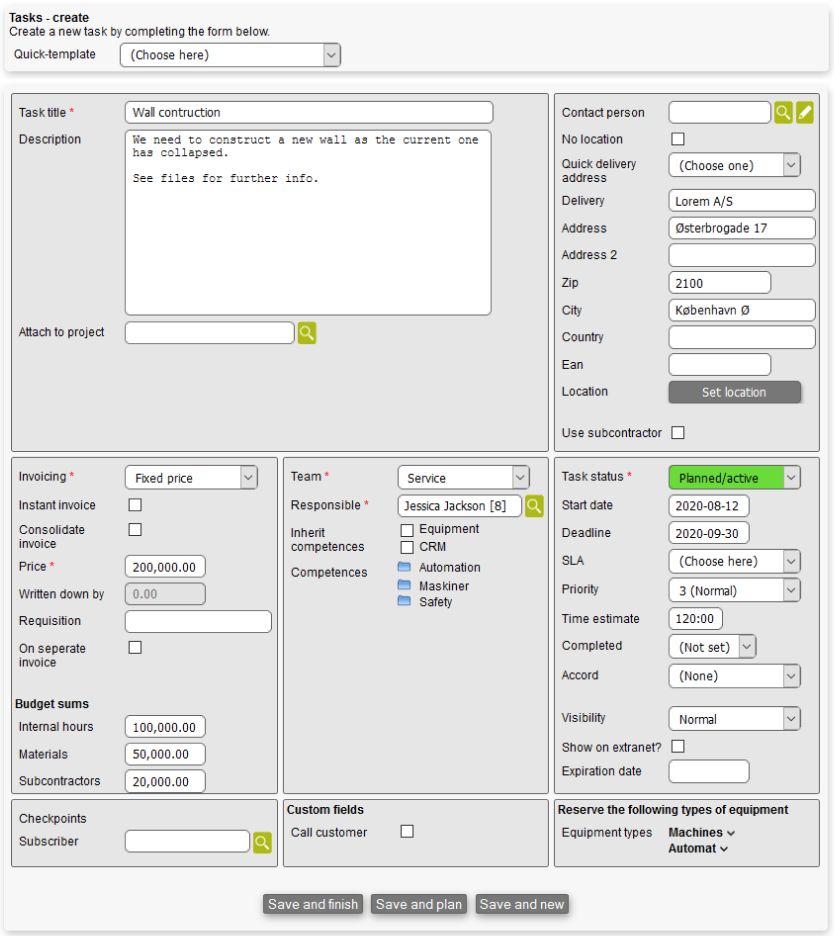
Task: Open the Safety competences folder
Action: click(405, 602)
